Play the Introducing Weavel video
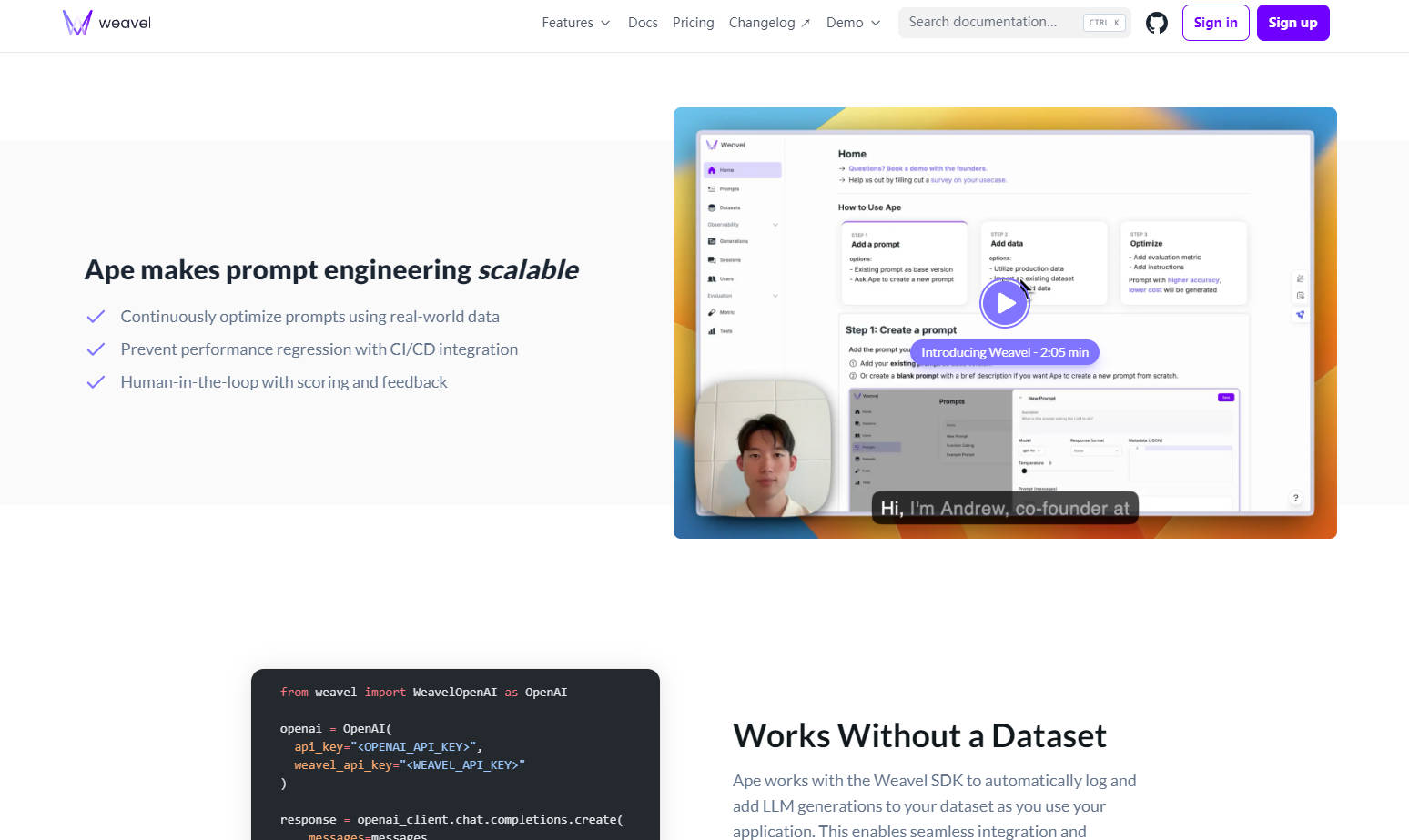 point(1005,303)
